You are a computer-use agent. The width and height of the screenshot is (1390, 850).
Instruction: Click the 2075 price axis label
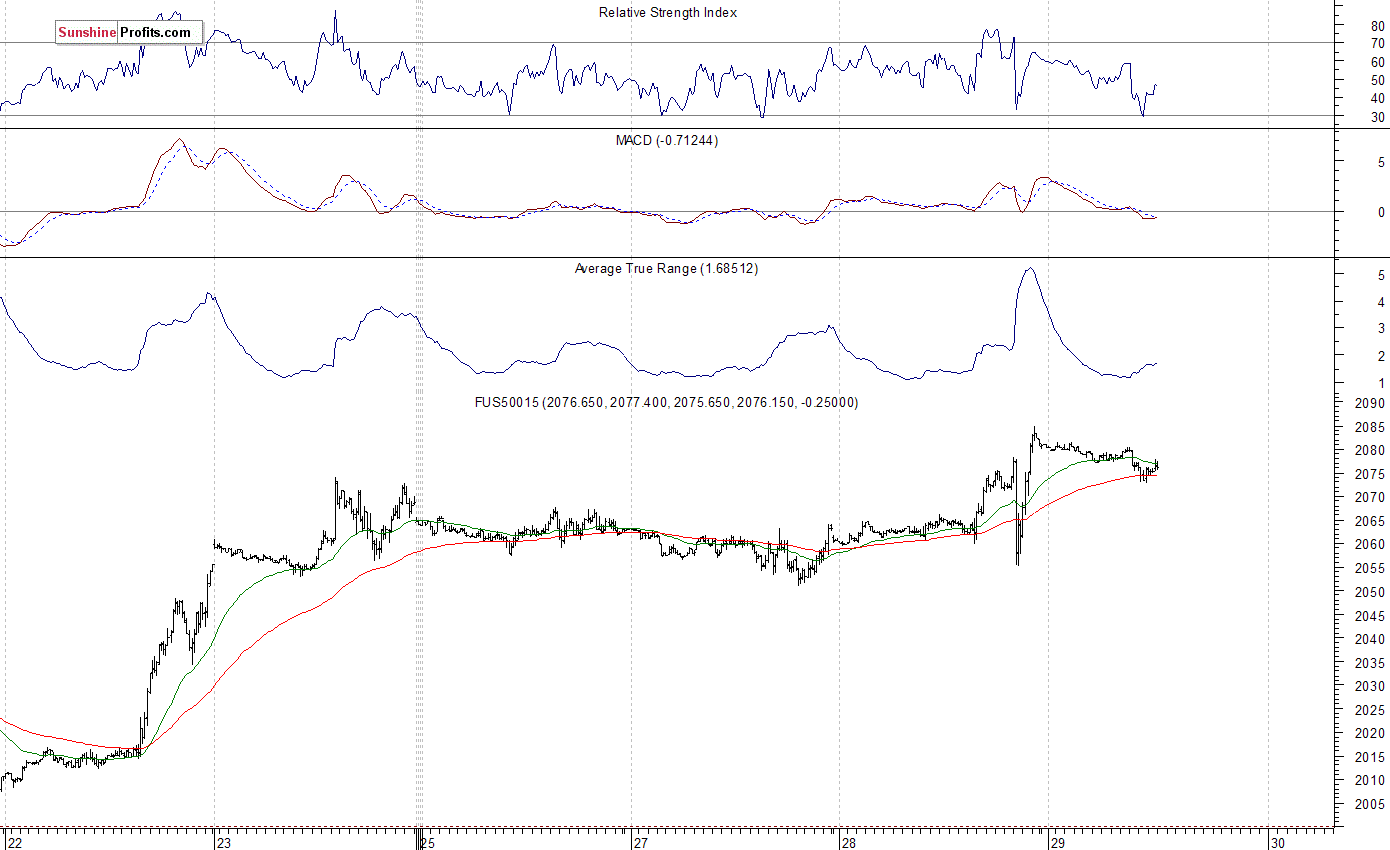[x=1370, y=474]
